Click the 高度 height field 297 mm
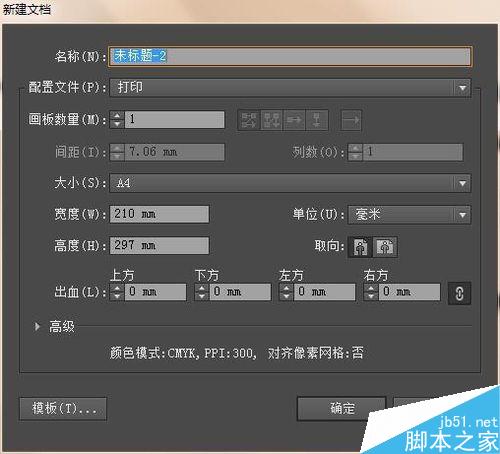500x454 pixels. (159, 246)
